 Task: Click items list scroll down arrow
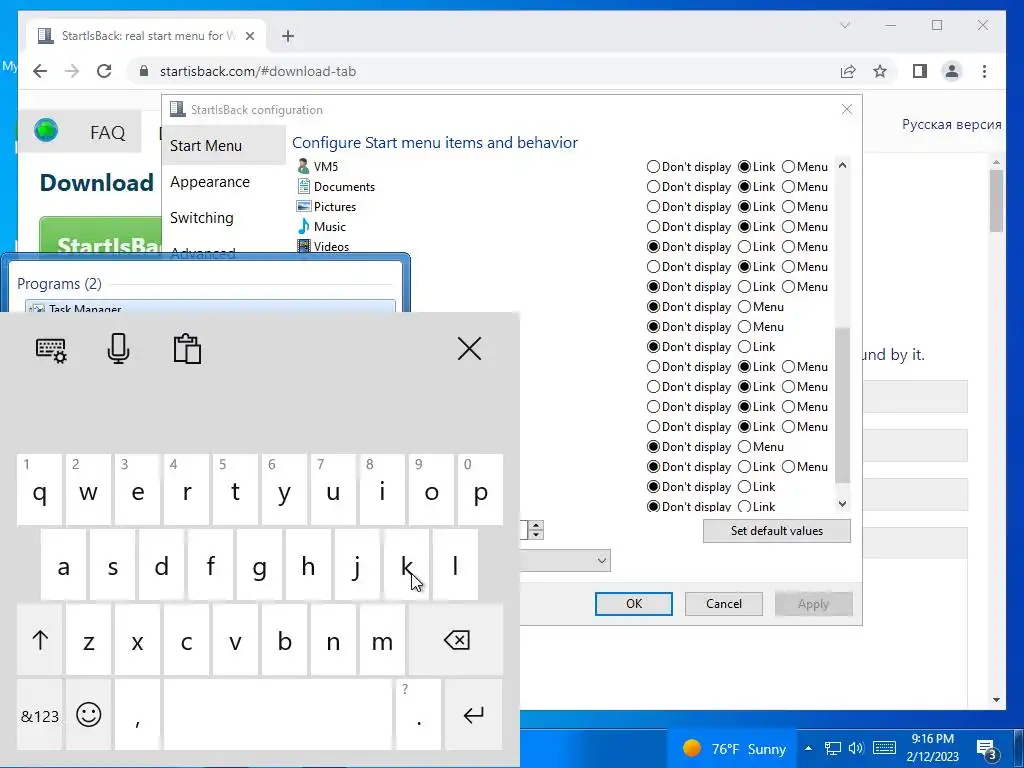point(842,504)
